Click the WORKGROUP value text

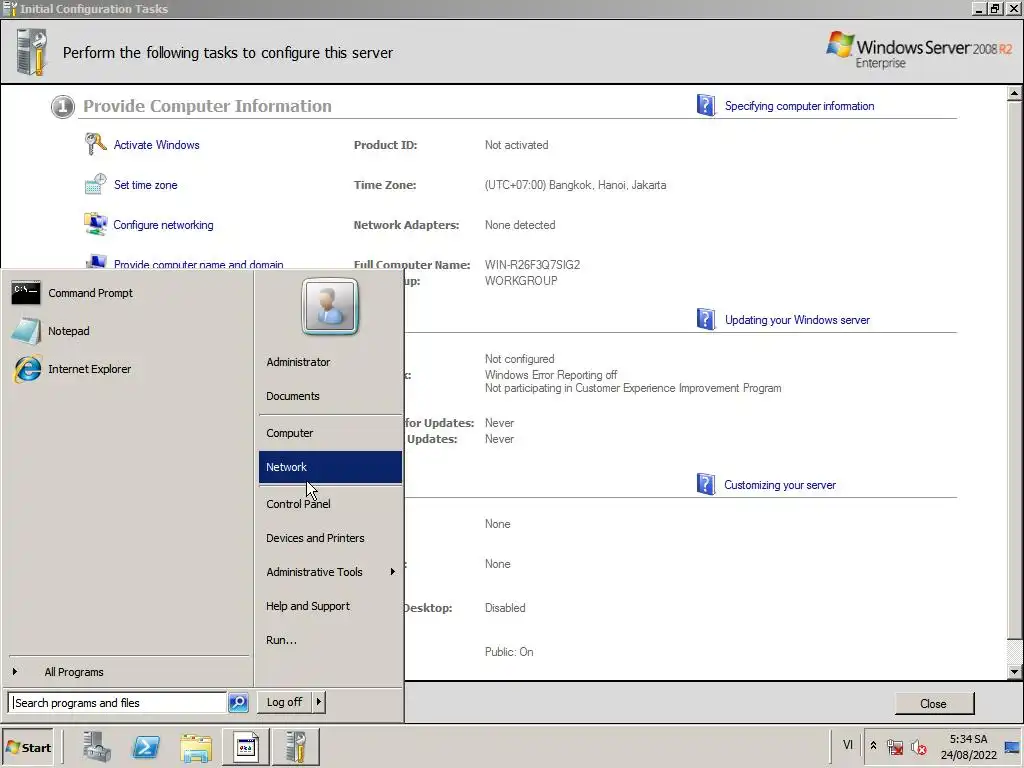[x=521, y=281]
